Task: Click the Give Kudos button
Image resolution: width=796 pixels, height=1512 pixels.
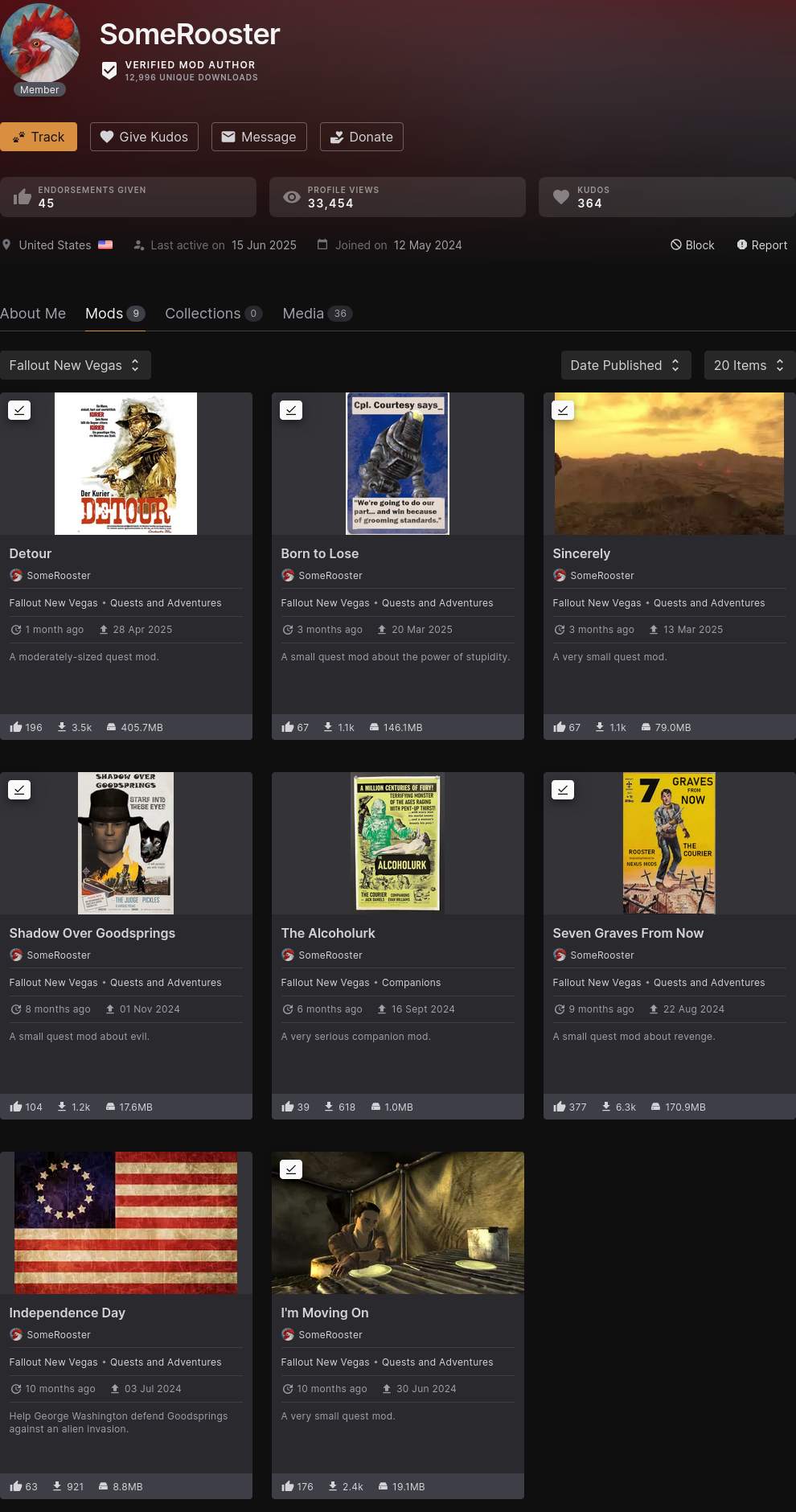Action: pyautogui.click(x=144, y=137)
